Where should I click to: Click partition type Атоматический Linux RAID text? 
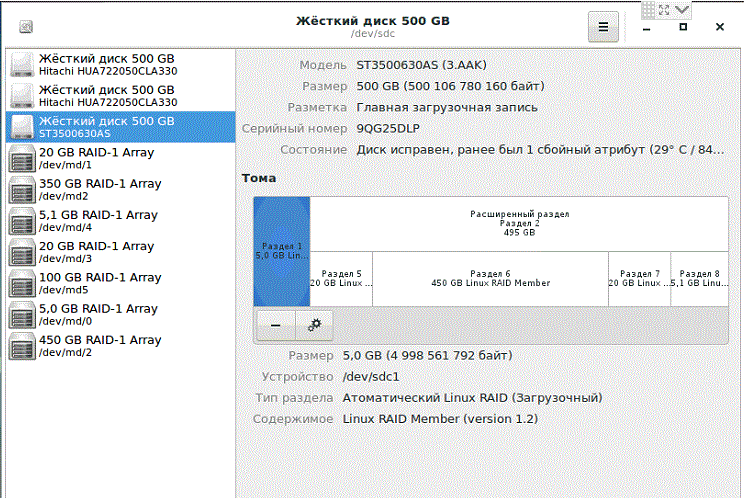[x=473, y=398]
